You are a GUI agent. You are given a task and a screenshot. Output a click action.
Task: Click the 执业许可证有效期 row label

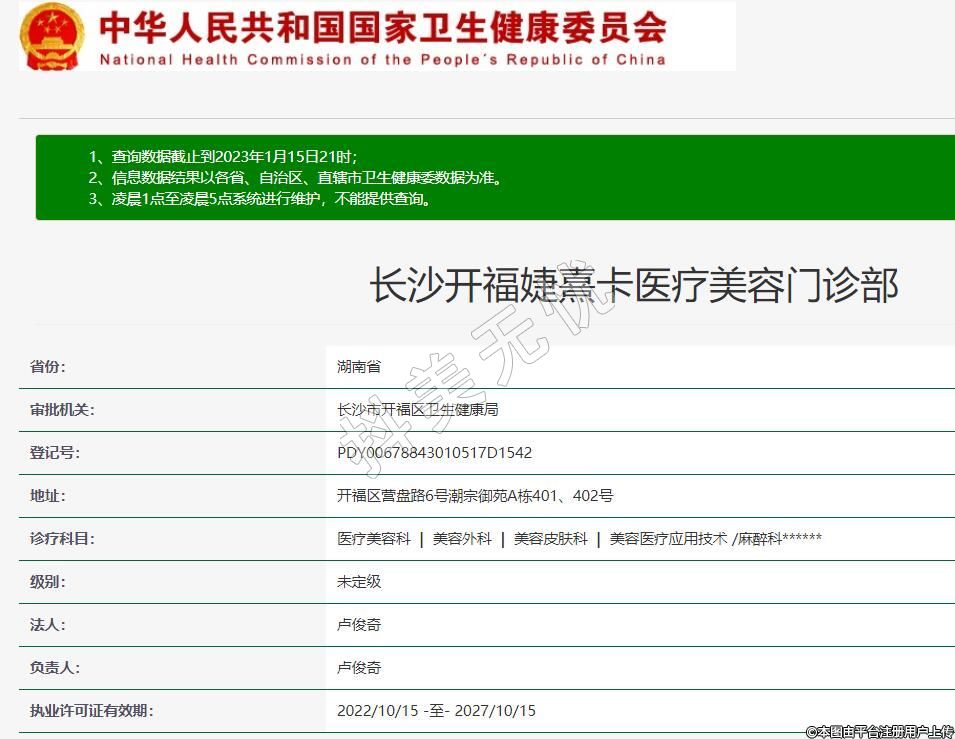92,711
